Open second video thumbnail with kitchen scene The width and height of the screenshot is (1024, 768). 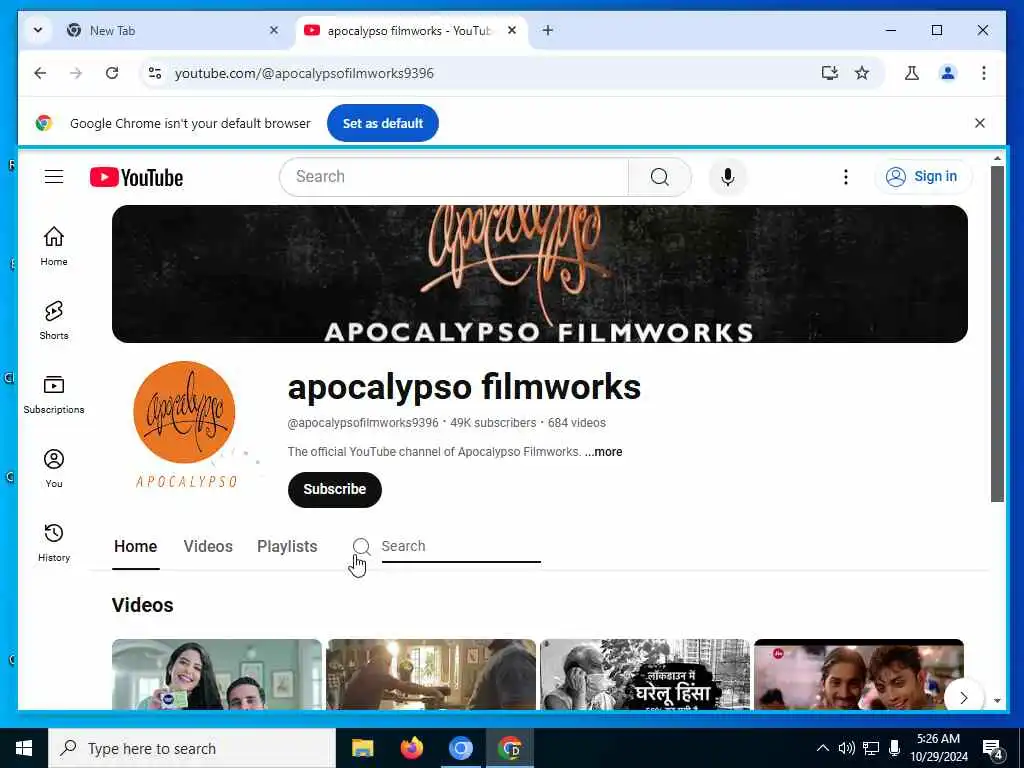coord(431,674)
